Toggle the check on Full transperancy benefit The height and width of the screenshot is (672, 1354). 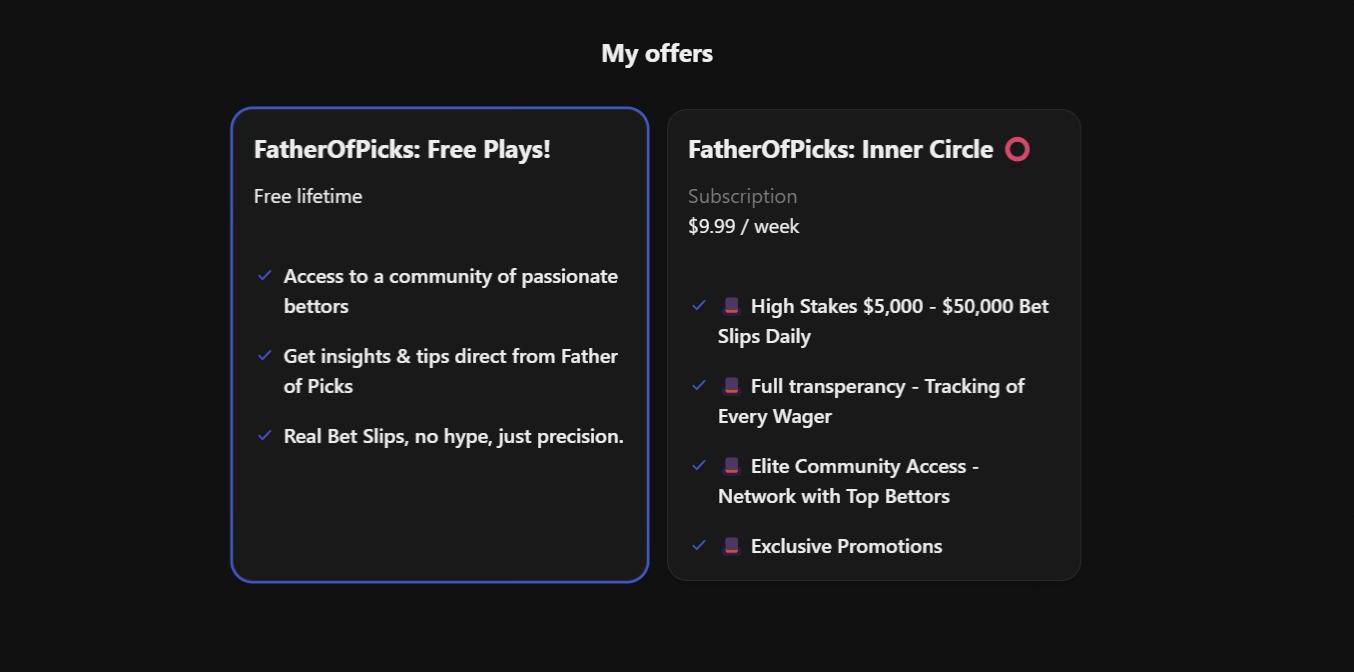(x=699, y=384)
